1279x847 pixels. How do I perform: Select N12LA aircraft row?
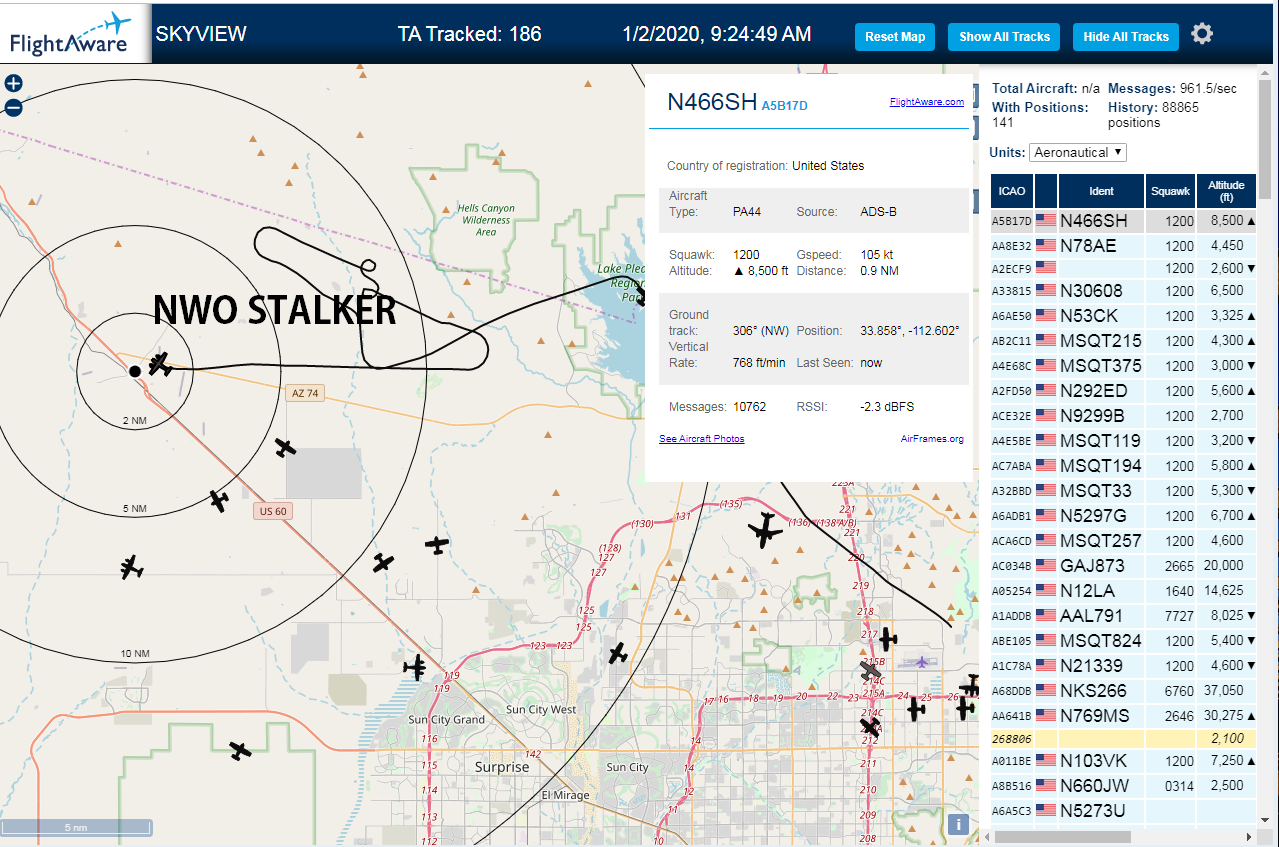(x=1123, y=591)
